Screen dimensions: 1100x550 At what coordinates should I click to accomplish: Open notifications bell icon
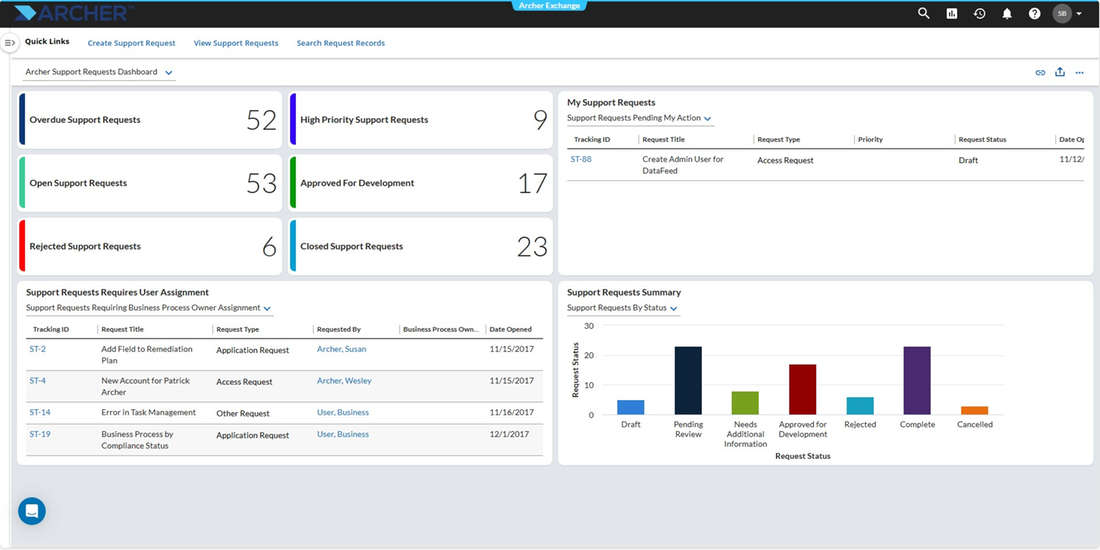coord(1007,13)
